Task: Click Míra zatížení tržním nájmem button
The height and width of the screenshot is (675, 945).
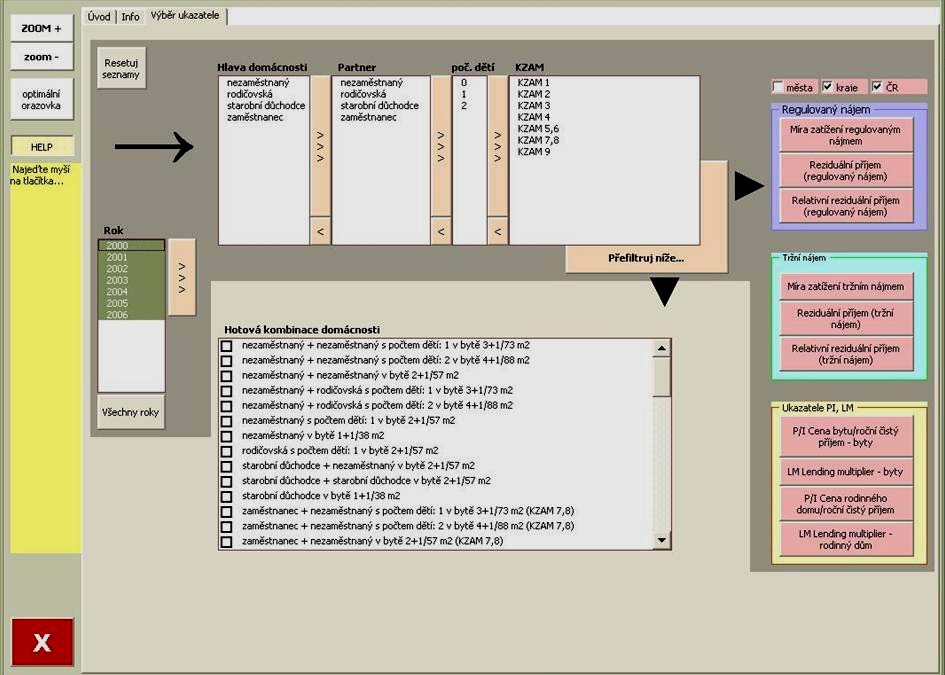Action: [x=846, y=287]
